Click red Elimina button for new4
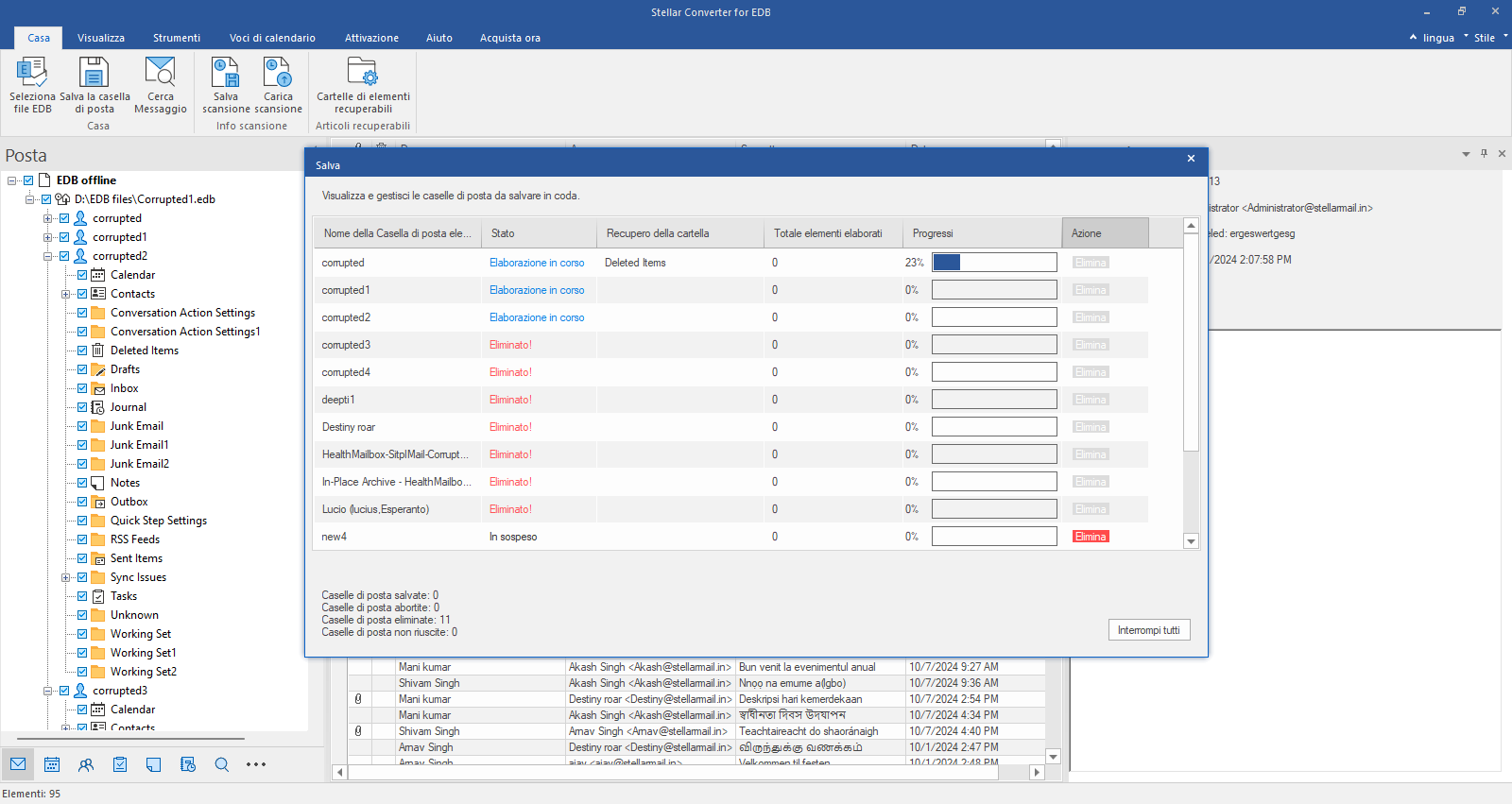Viewport: 1512px width, 804px height. click(x=1091, y=537)
